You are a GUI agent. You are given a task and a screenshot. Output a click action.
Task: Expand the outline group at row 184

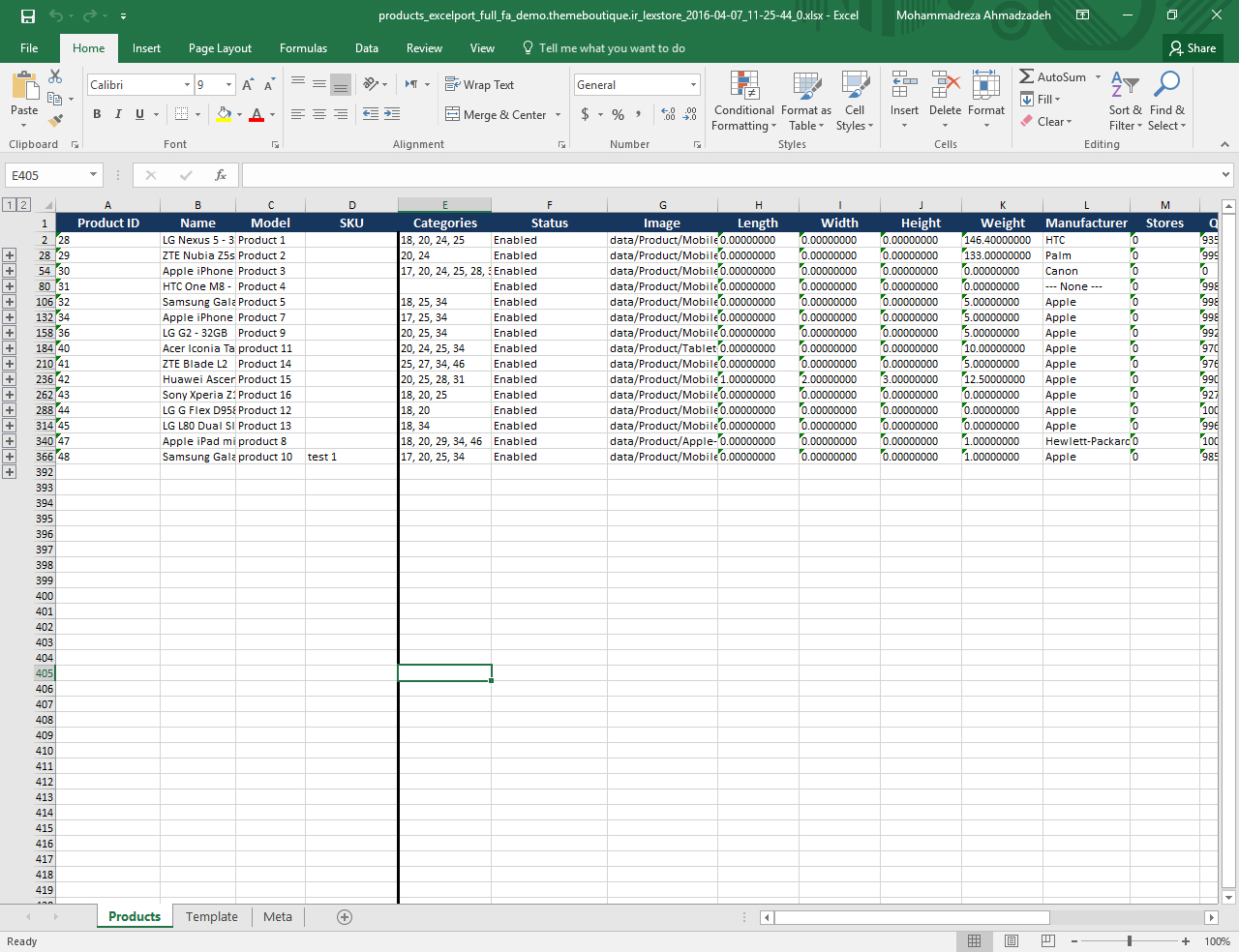click(10, 348)
